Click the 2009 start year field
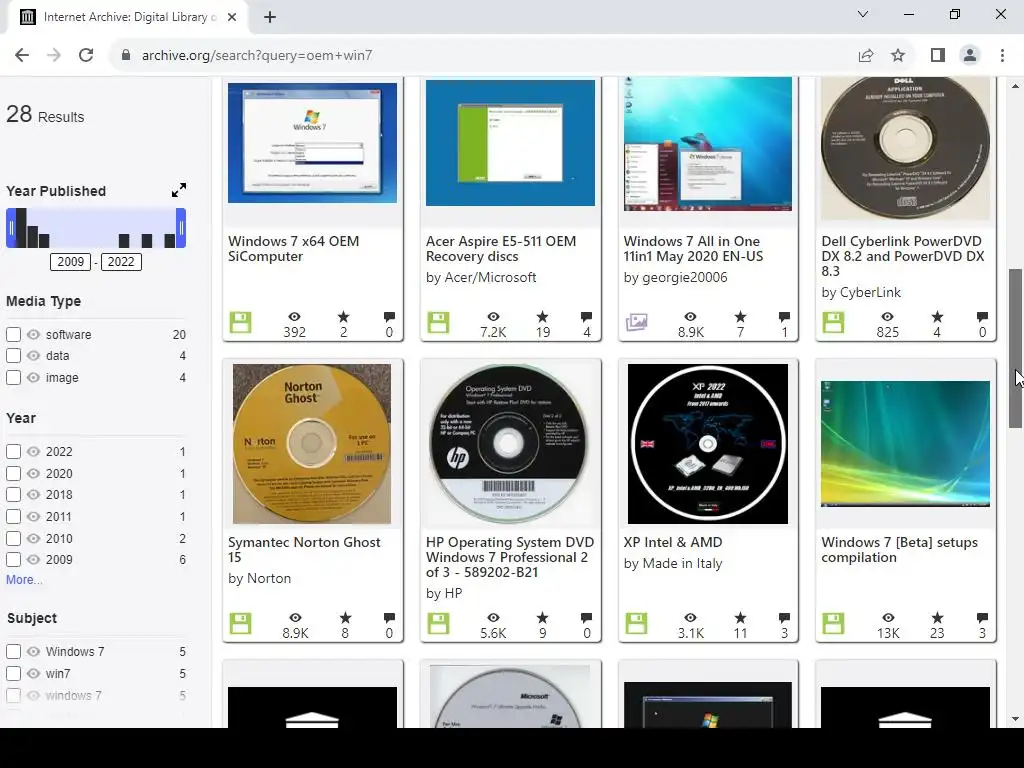Viewport: 1024px width, 768px height. click(71, 262)
